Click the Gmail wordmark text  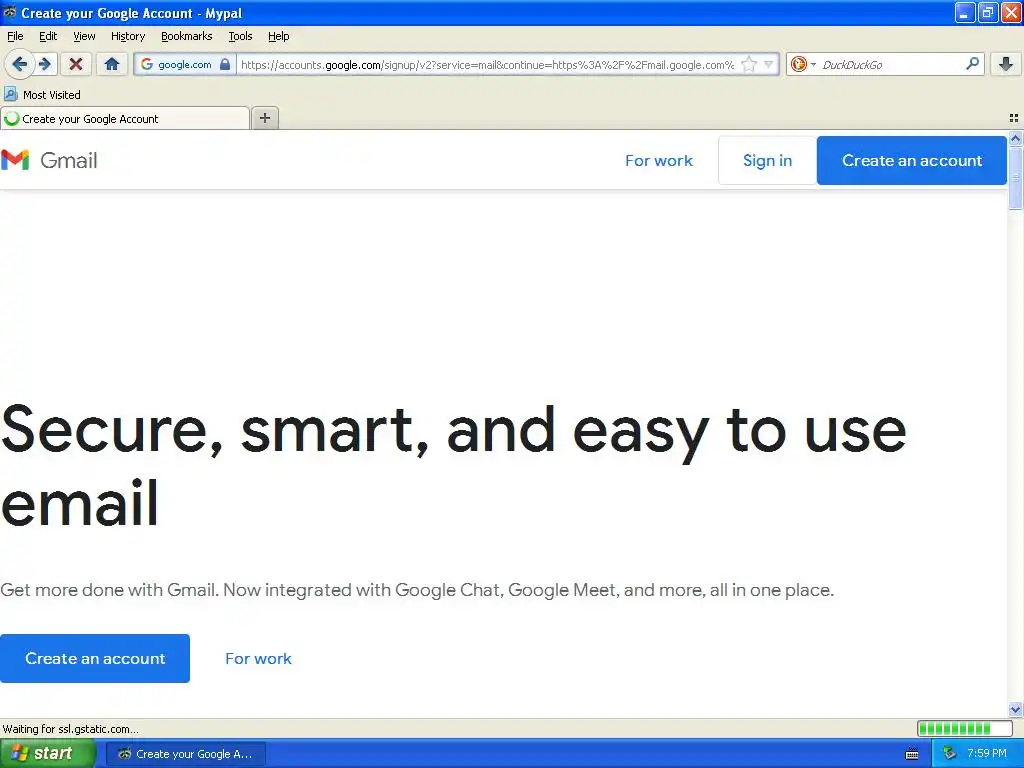coord(69,160)
